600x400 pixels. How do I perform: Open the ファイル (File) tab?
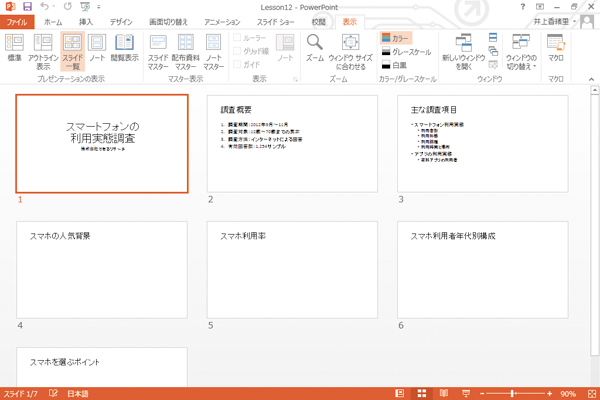click(17, 21)
